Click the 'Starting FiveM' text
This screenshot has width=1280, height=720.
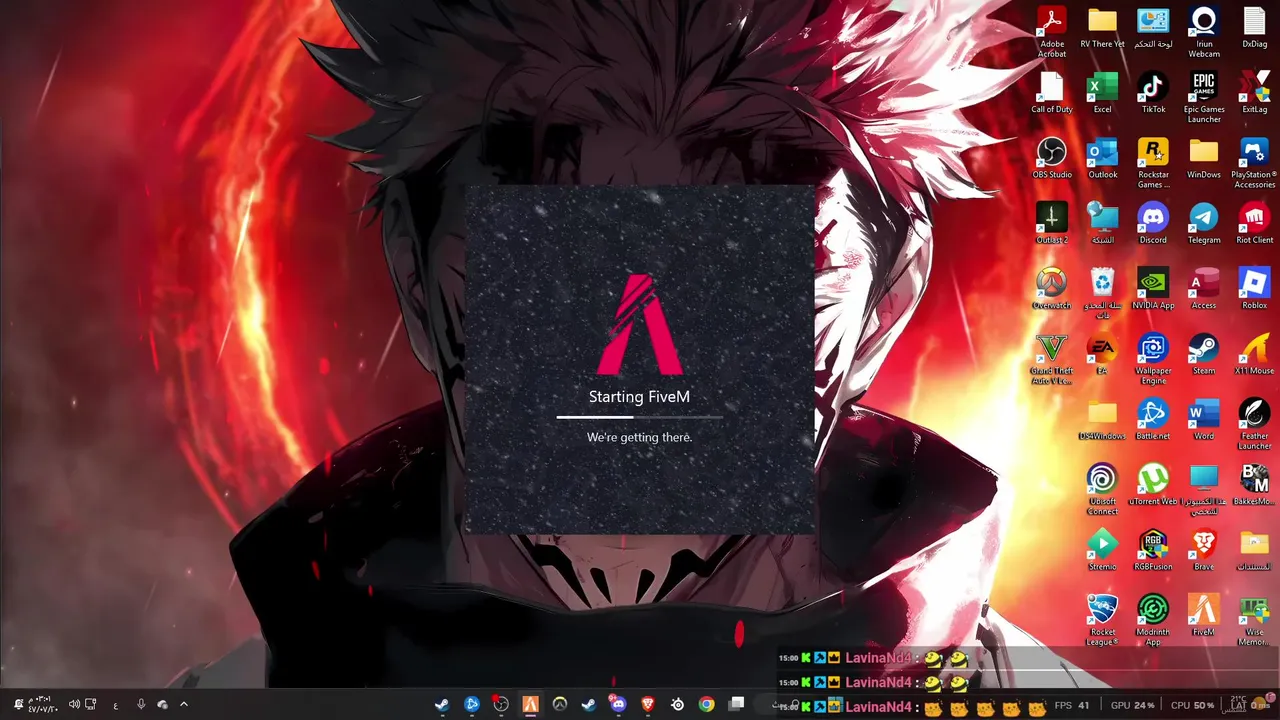[x=640, y=397]
